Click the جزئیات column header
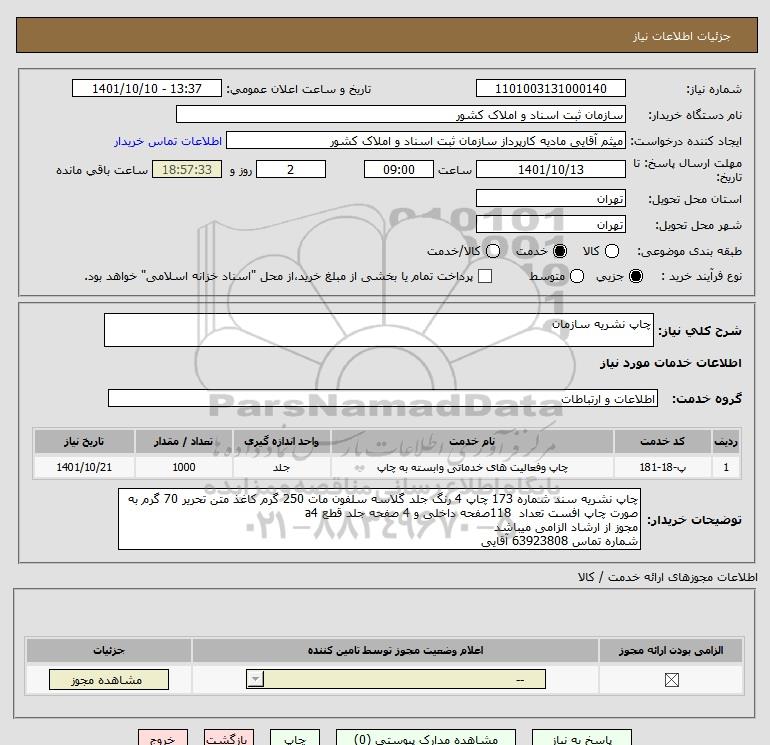 (x=109, y=650)
